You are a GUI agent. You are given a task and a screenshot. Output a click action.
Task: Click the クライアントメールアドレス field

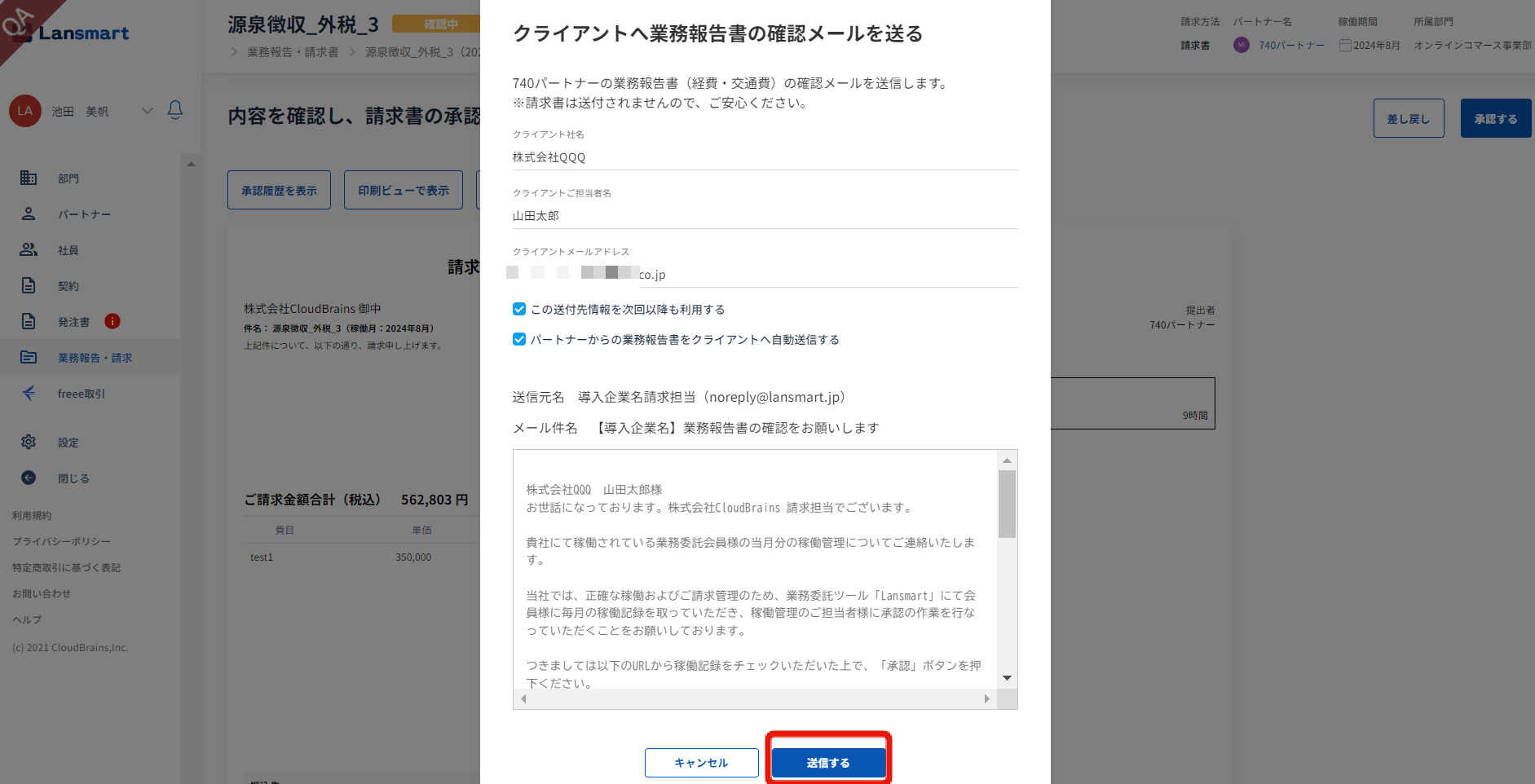[x=765, y=275]
